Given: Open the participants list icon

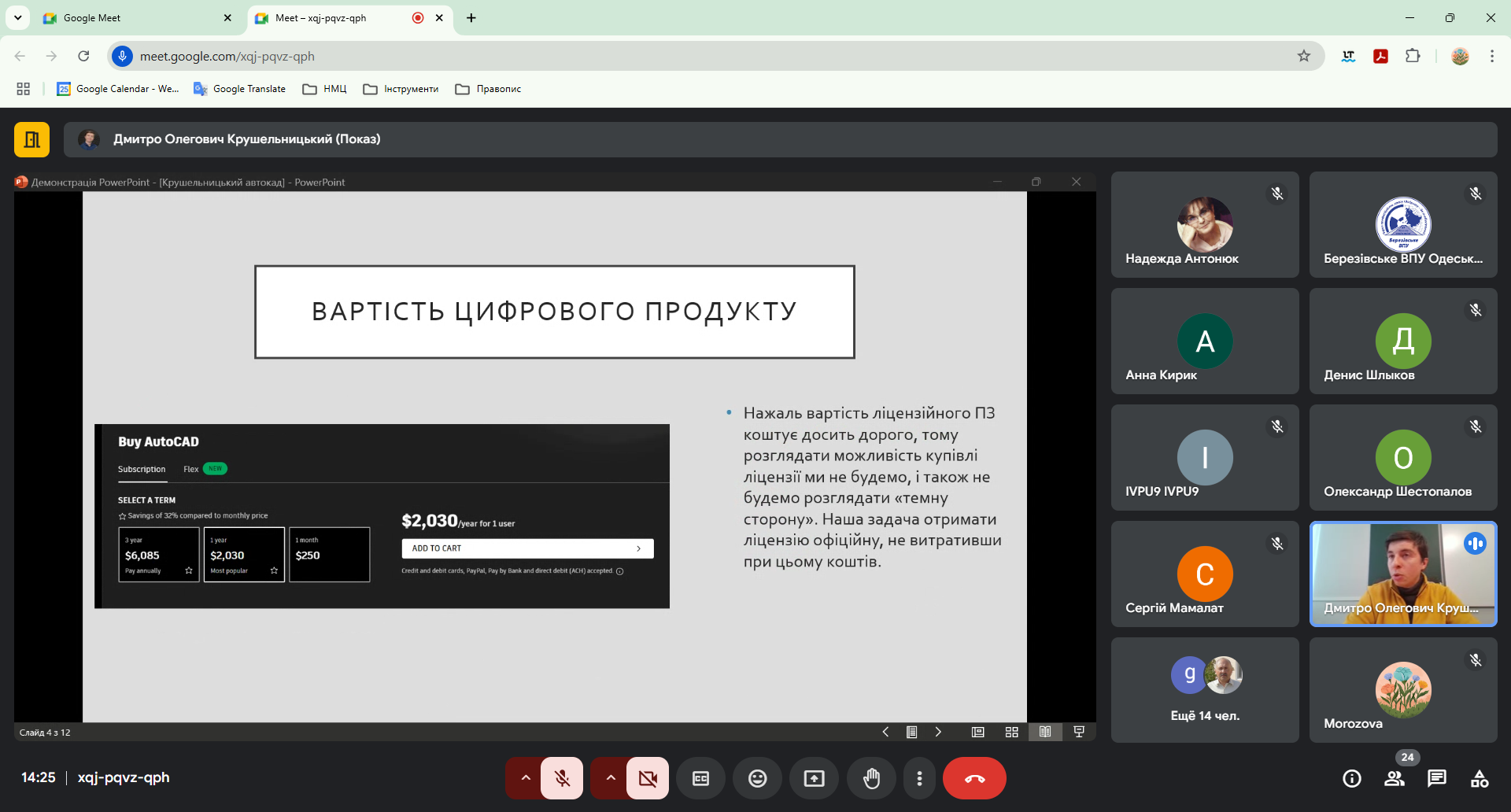Looking at the screenshot, I should tap(1394, 778).
